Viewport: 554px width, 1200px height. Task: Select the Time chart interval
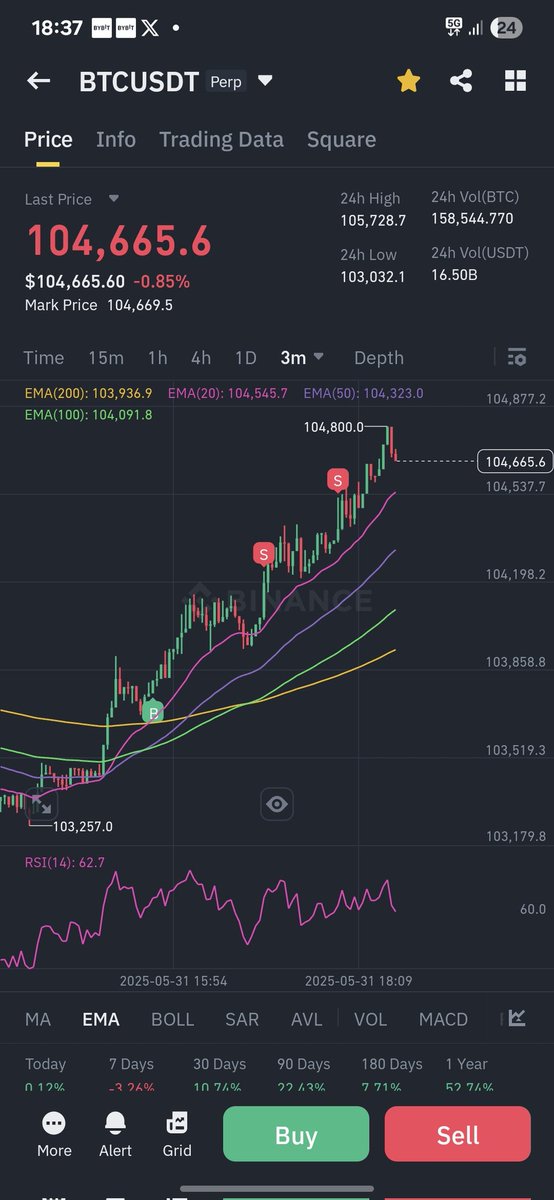click(44, 358)
